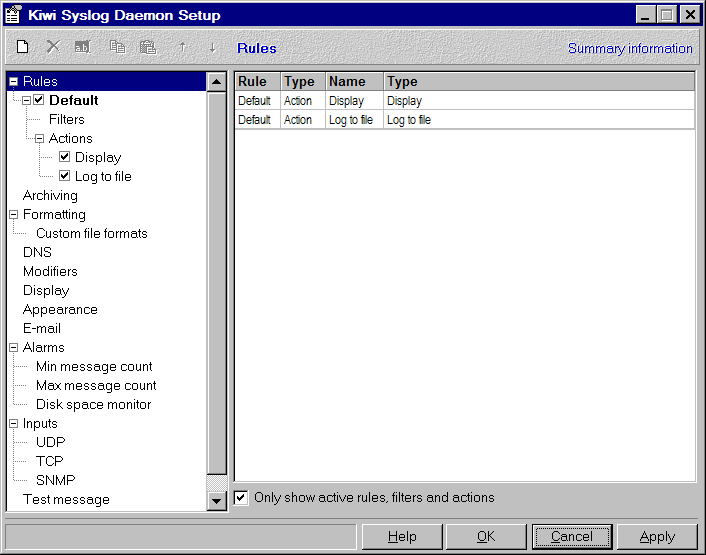Image resolution: width=706 pixels, height=555 pixels.
Task: Select the Inputs tree item
Action: [x=40, y=424]
